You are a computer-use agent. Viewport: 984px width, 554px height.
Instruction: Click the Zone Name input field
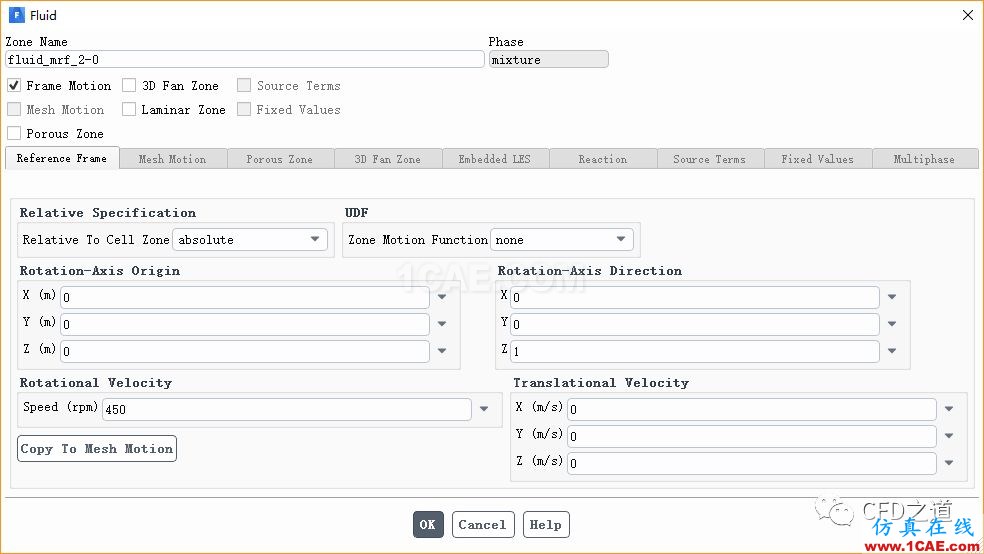tap(245, 60)
